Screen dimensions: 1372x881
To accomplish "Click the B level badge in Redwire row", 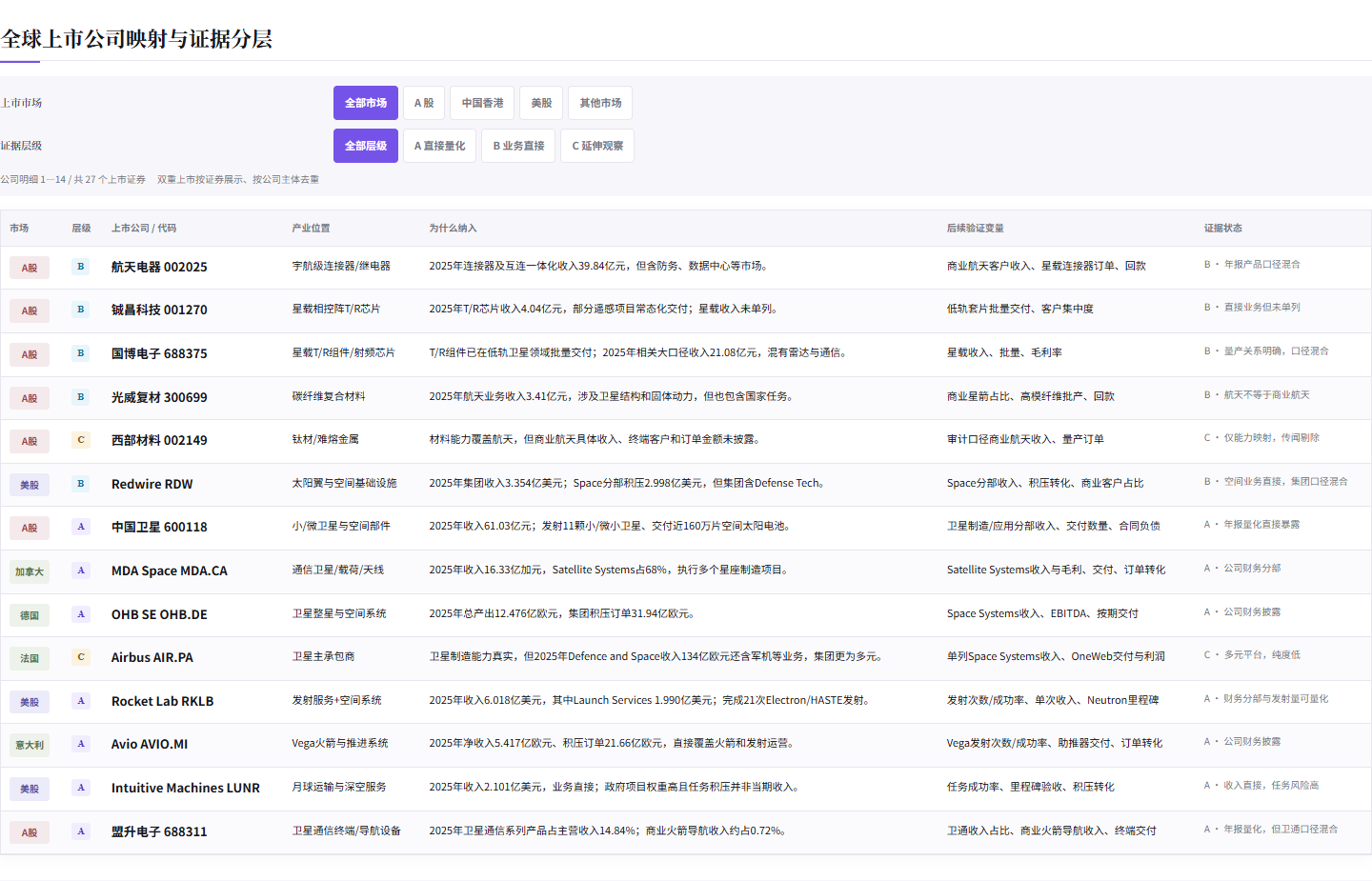I will pyautogui.click(x=81, y=484).
